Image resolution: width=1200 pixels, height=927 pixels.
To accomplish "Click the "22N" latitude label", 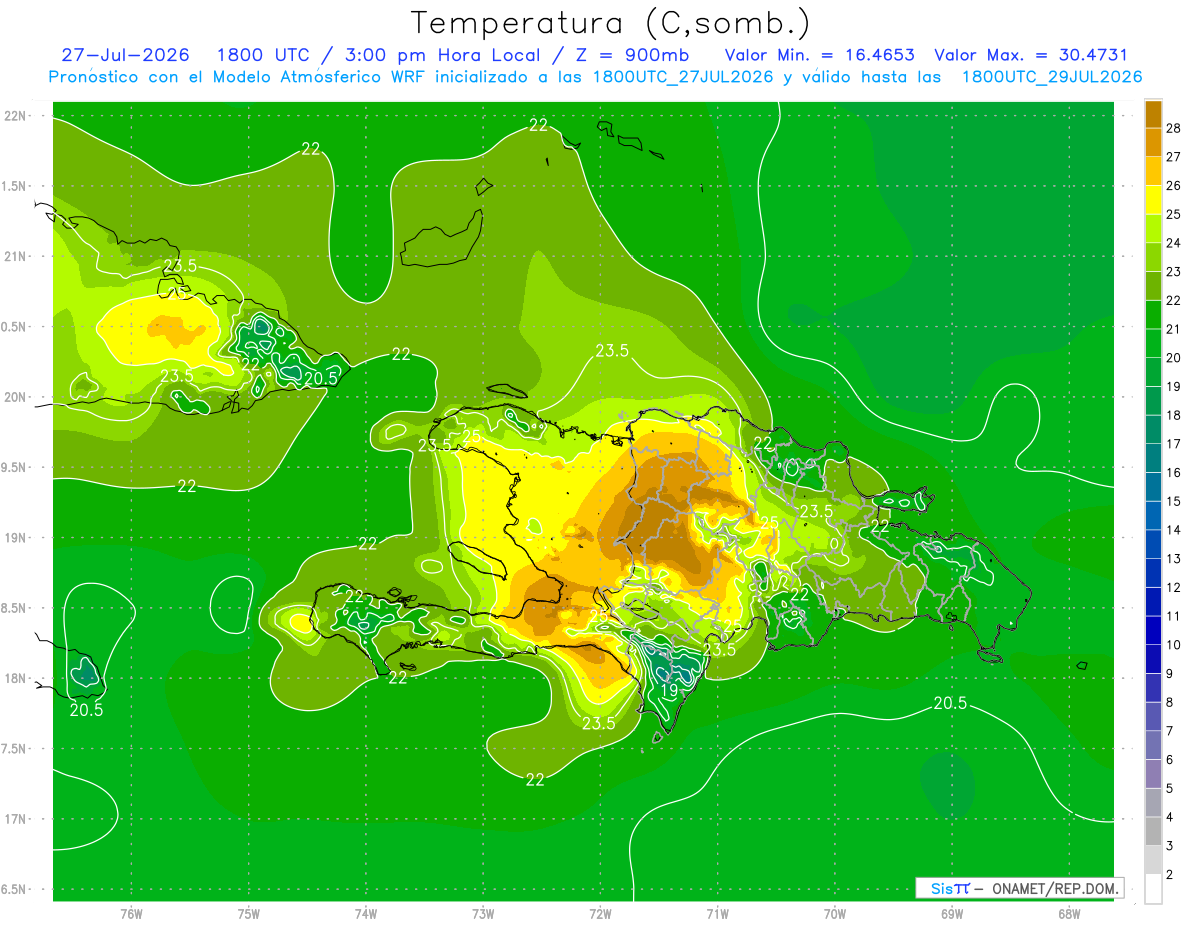I will (16, 115).
